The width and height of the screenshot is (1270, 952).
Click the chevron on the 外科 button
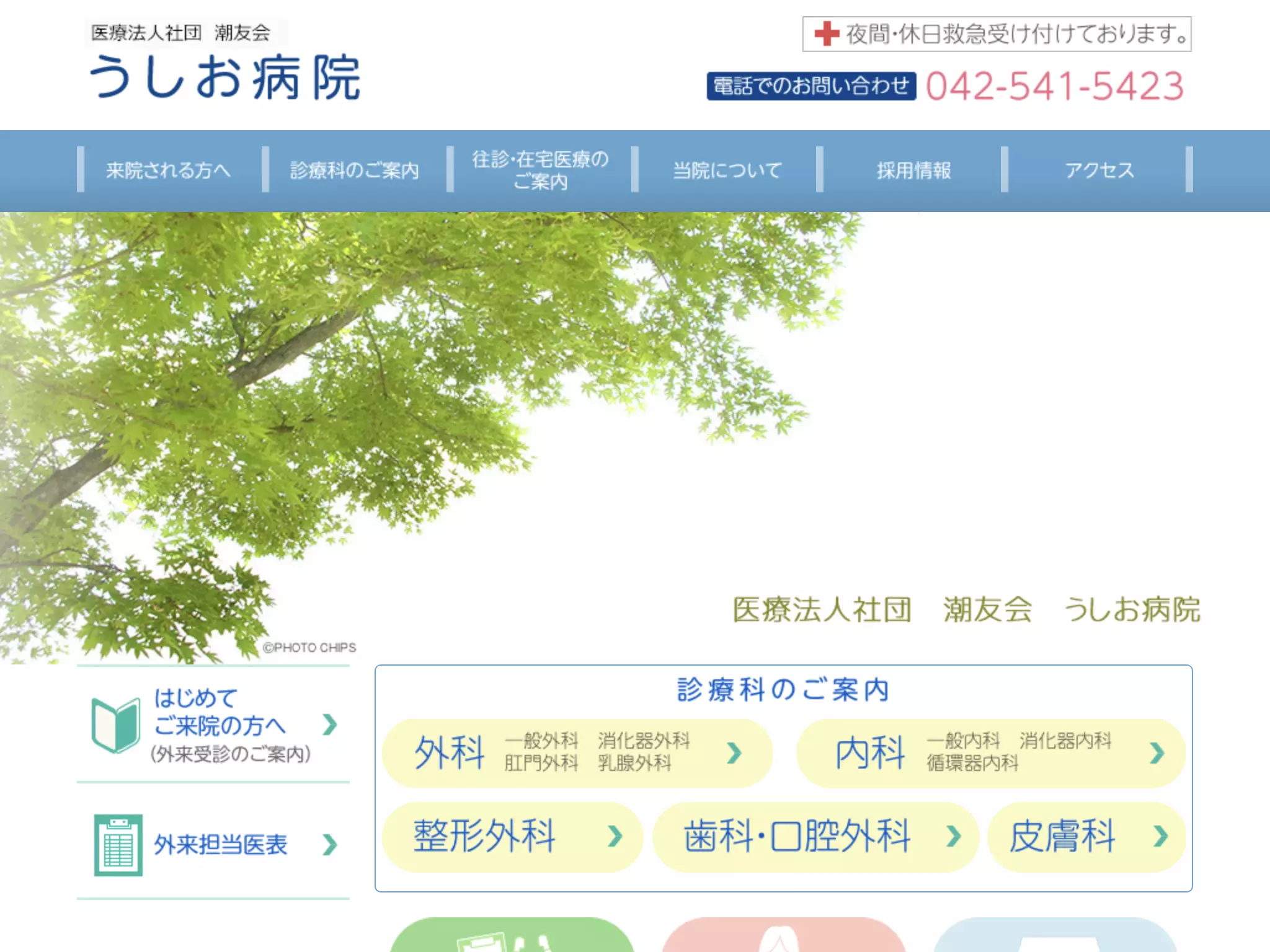click(734, 752)
